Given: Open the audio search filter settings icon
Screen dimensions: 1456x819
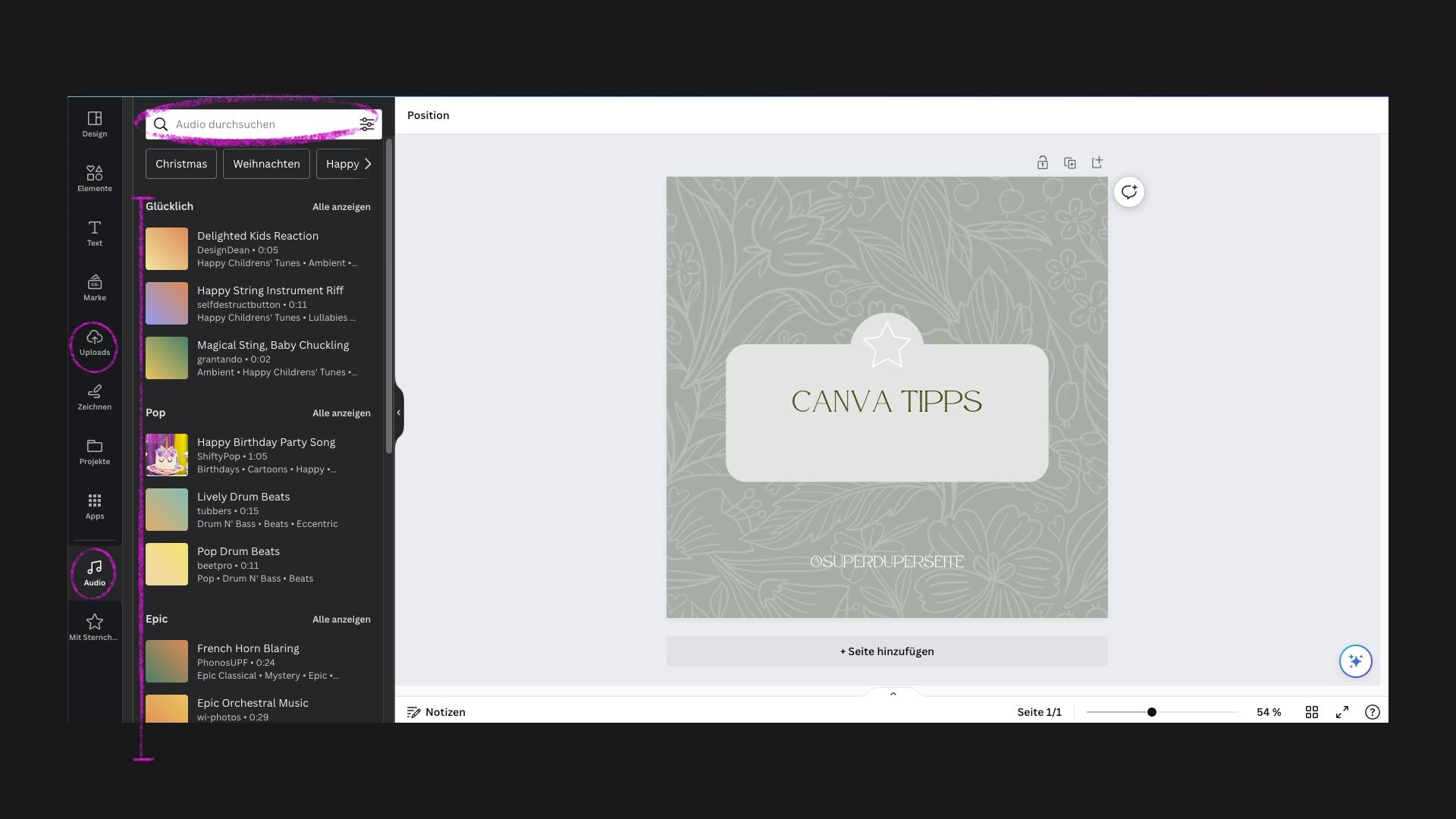Looking at the screenshot, I should tap(367, 124).
